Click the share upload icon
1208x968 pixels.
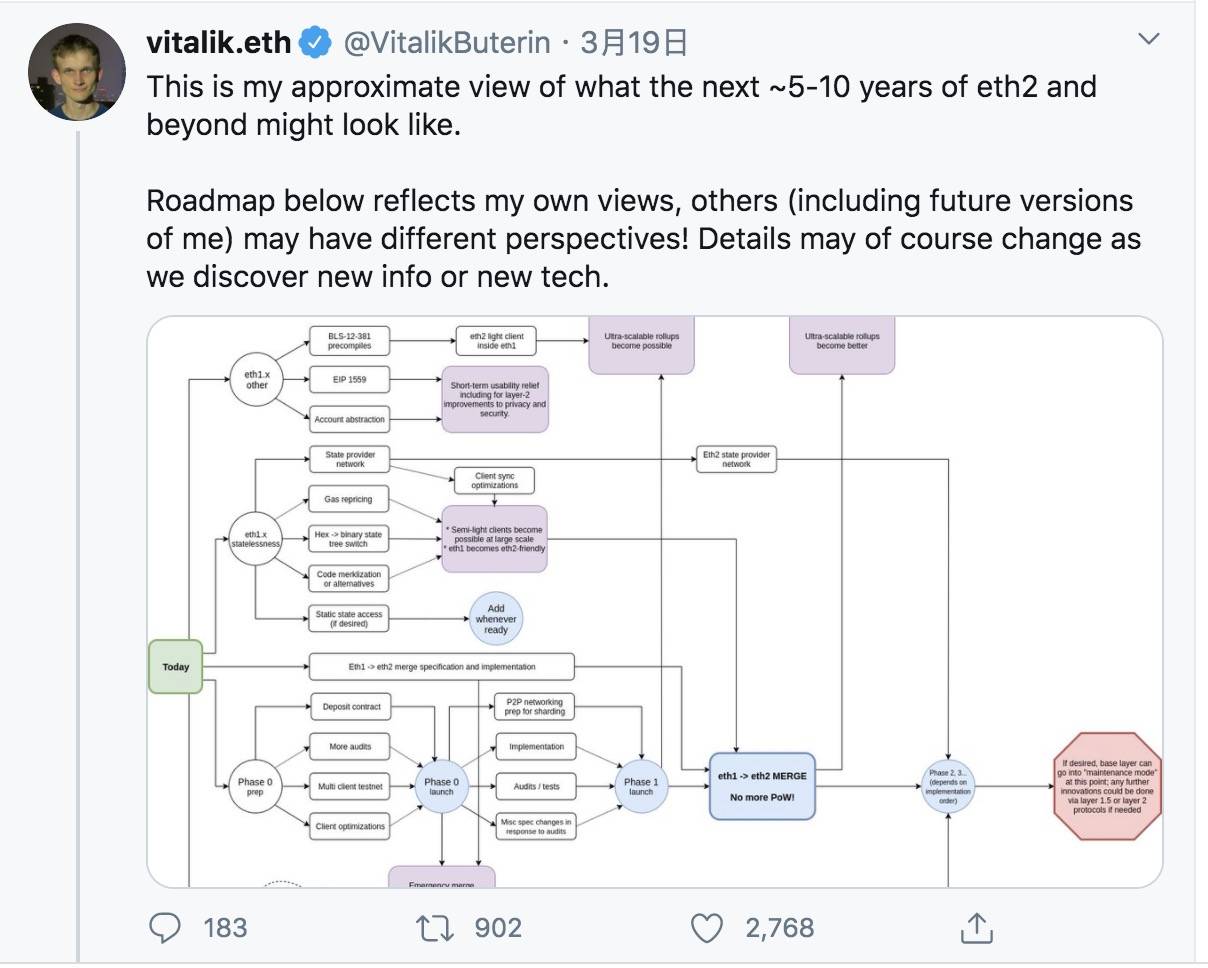pos(976,927)
